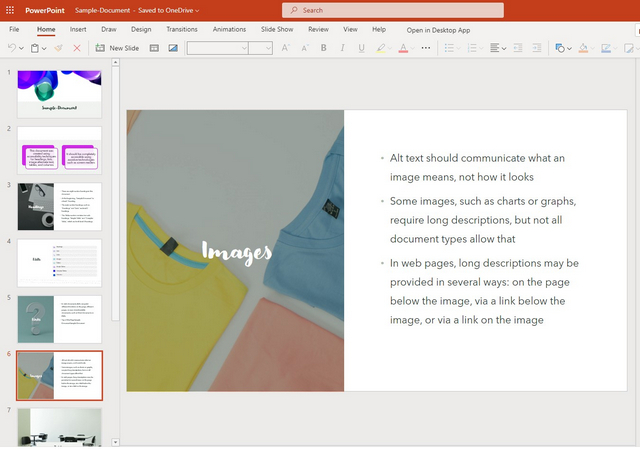Expand the Sample-Document title chevron
Screen dimensions: 640x450
[197, 11]
